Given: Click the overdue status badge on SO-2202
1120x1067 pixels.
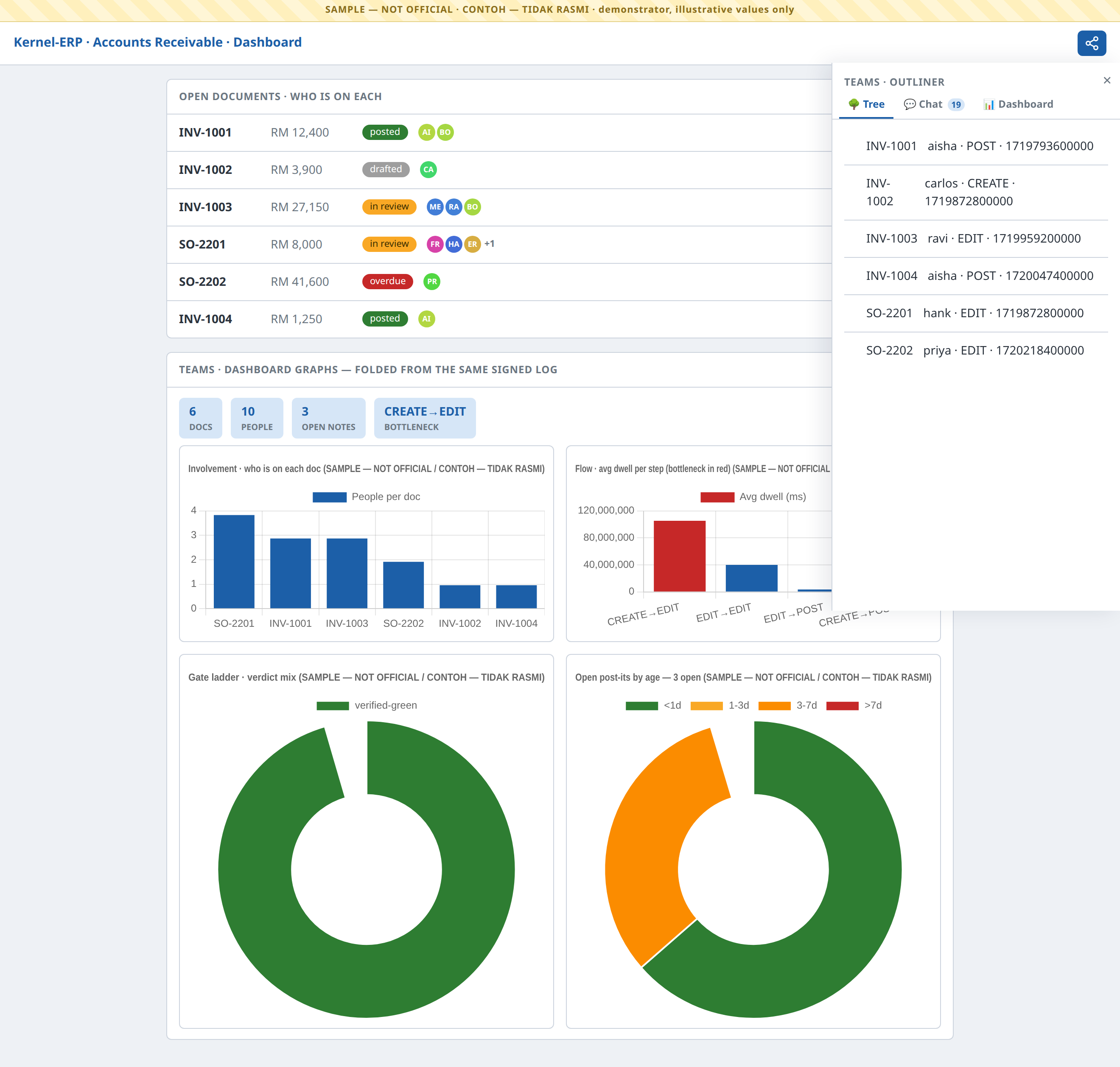Looking at the screenshot, I should point(388,282).
